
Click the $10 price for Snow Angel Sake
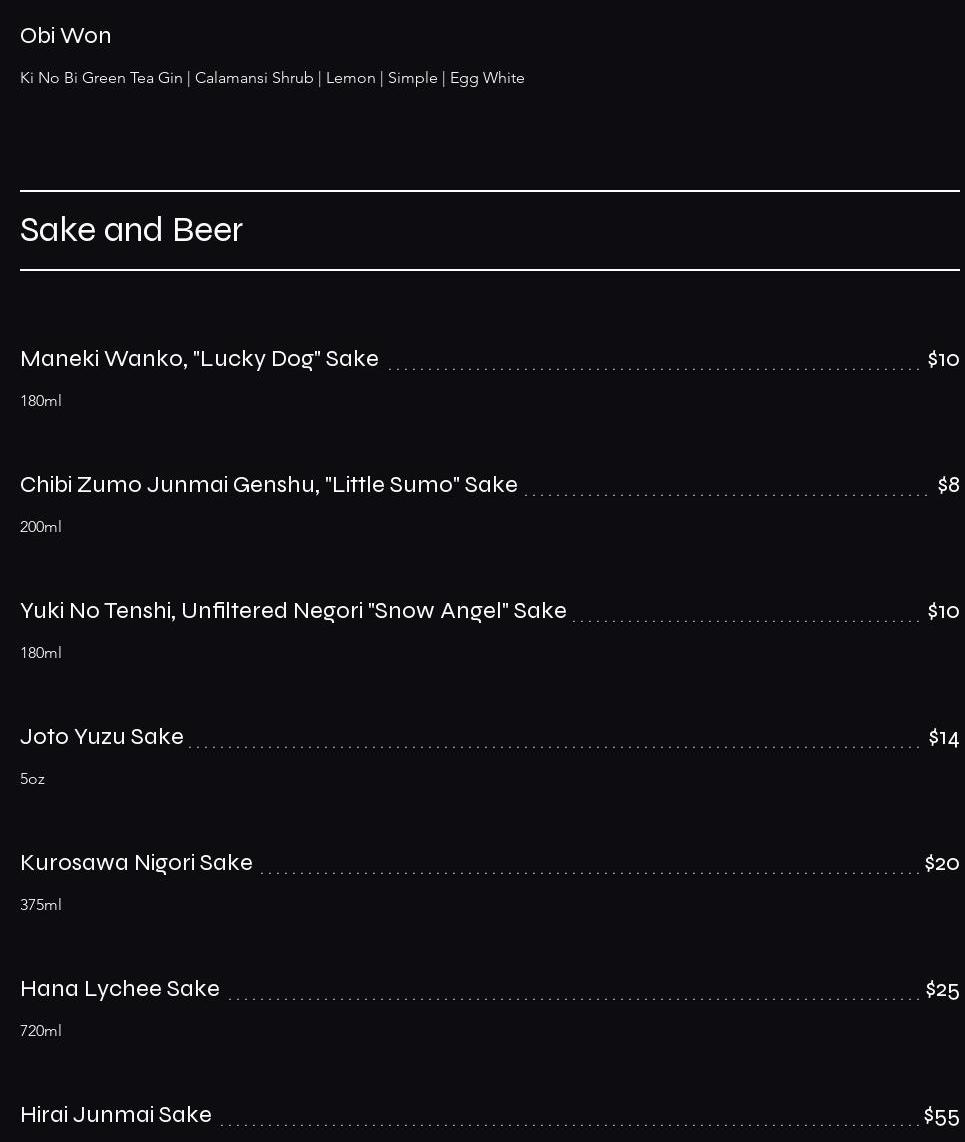pyautogui.click(x=943, y=611)
